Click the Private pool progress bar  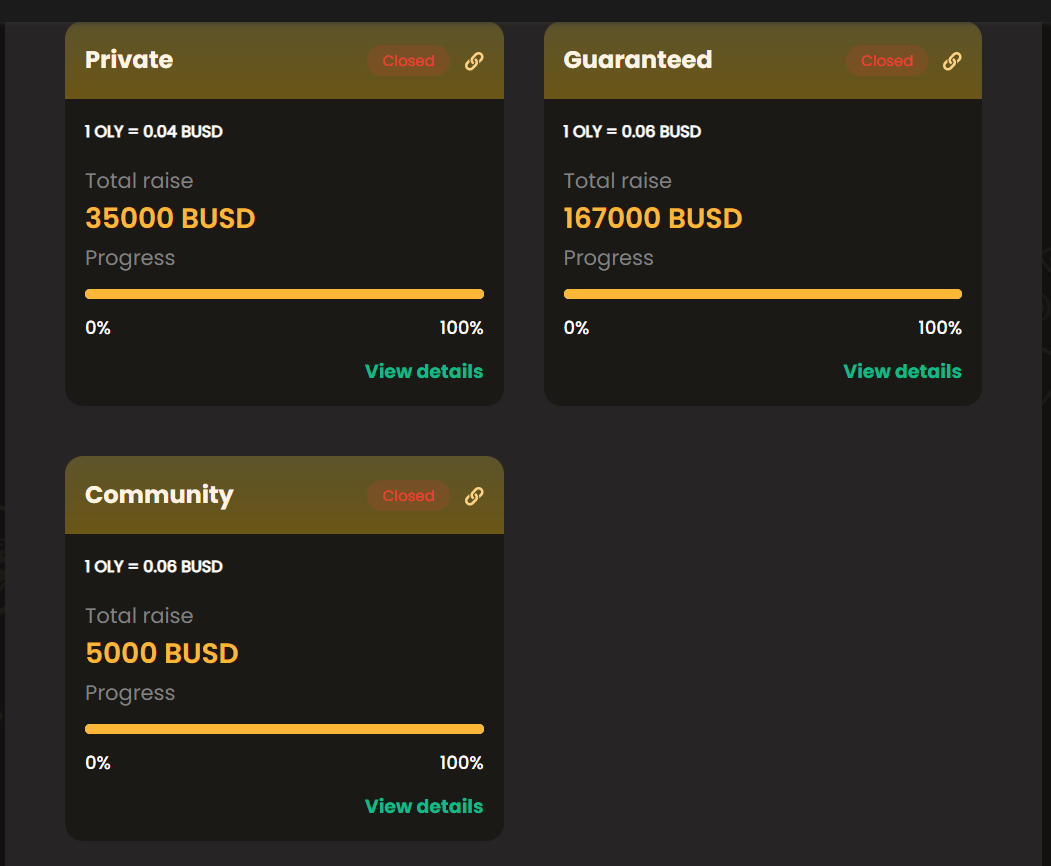pos(284,294)
